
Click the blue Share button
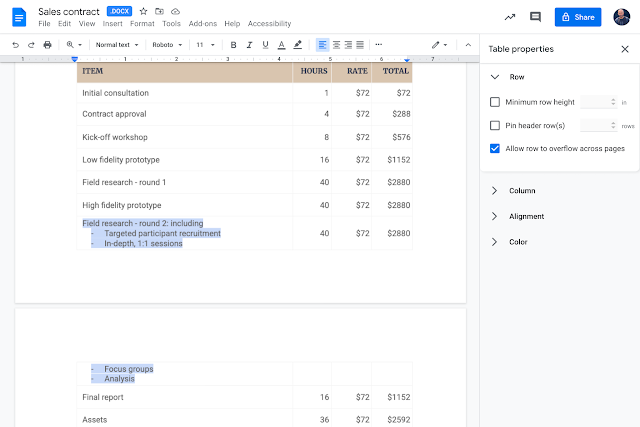[x=577, y=17]
